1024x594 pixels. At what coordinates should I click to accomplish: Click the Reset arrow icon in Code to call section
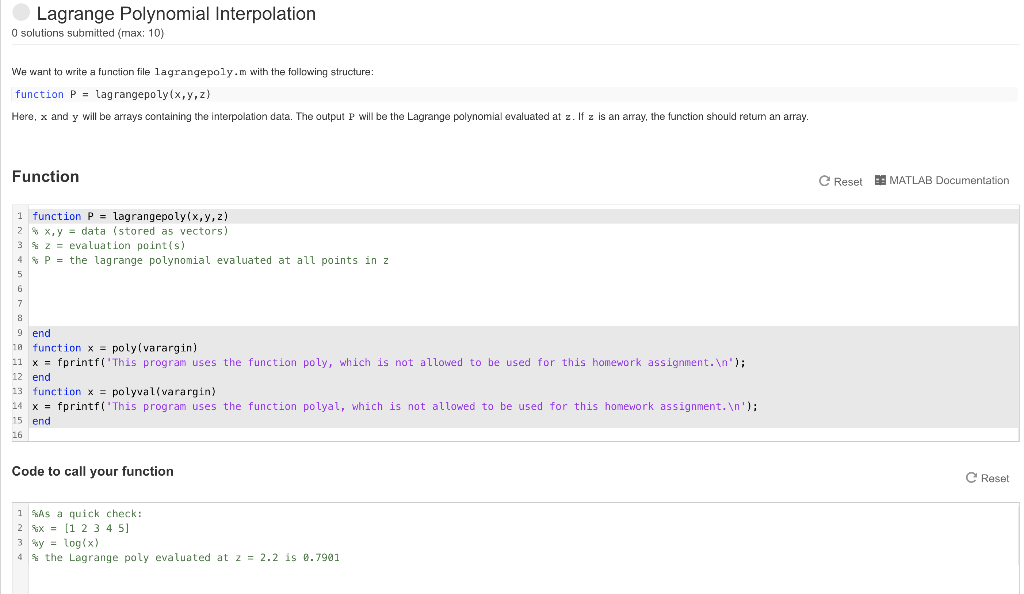[973, 478]
